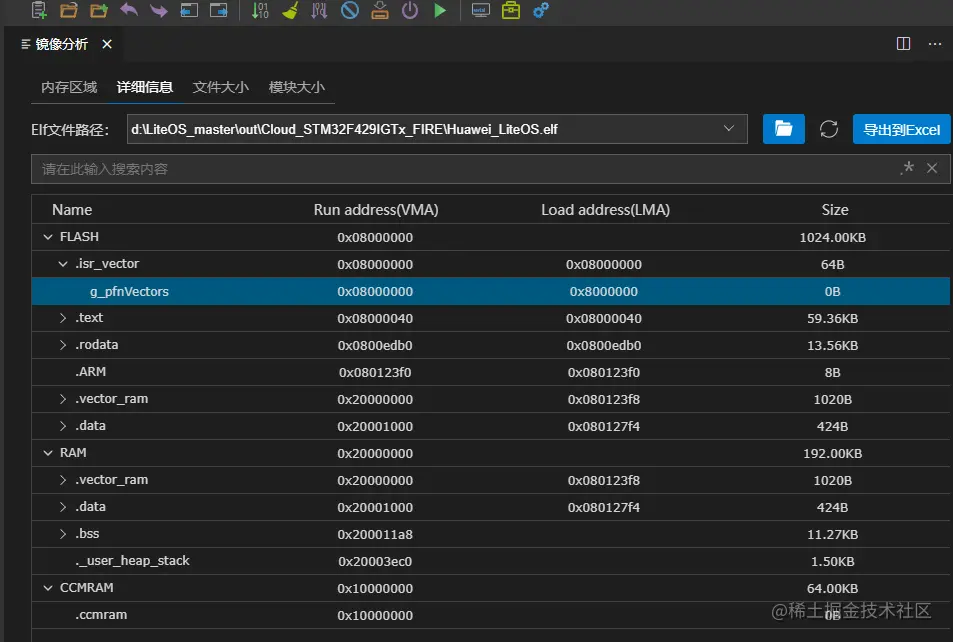Open the more actions ellipsis menu
Screen dimensions: 953x642
point(935,44)
